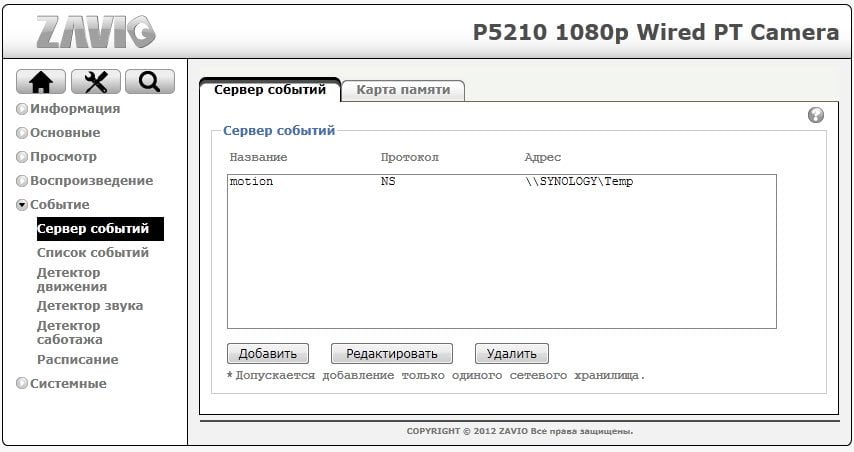Open the Просмотр section
Viewport: 854px width, 452px height.
(63, 156)
